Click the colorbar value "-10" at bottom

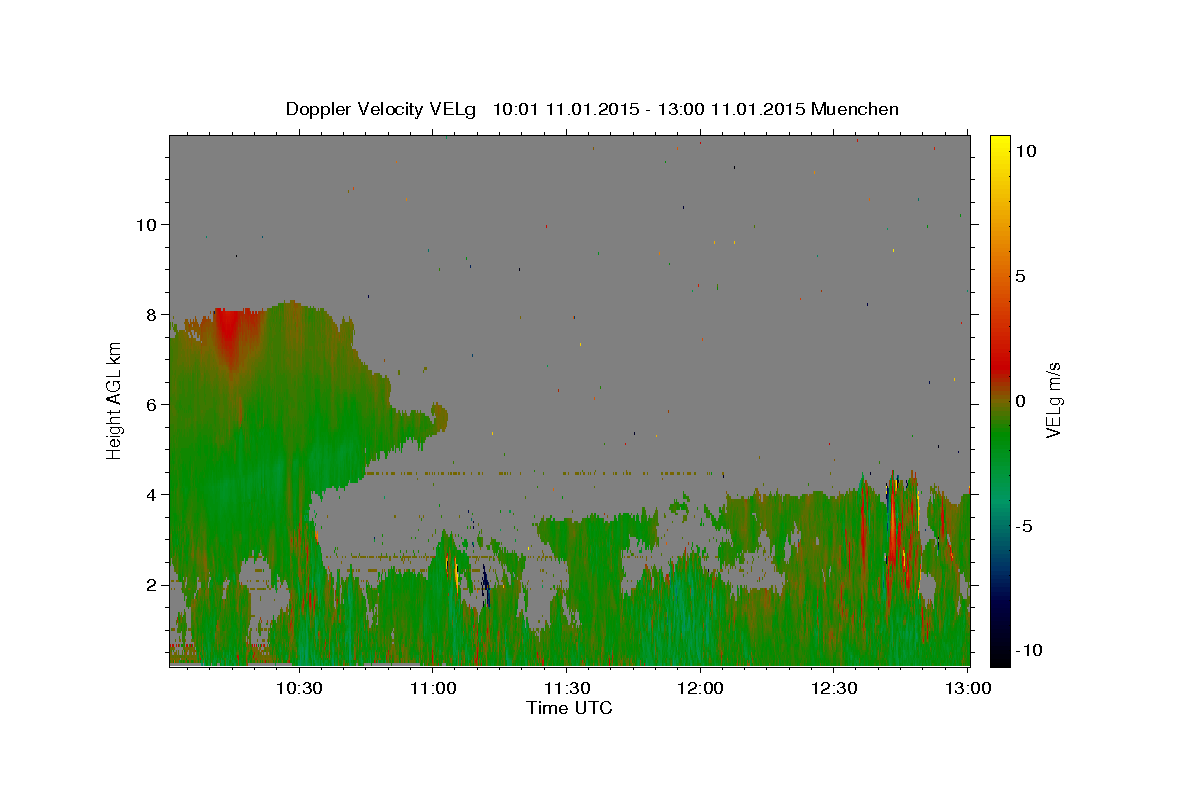coord(1027,650)
